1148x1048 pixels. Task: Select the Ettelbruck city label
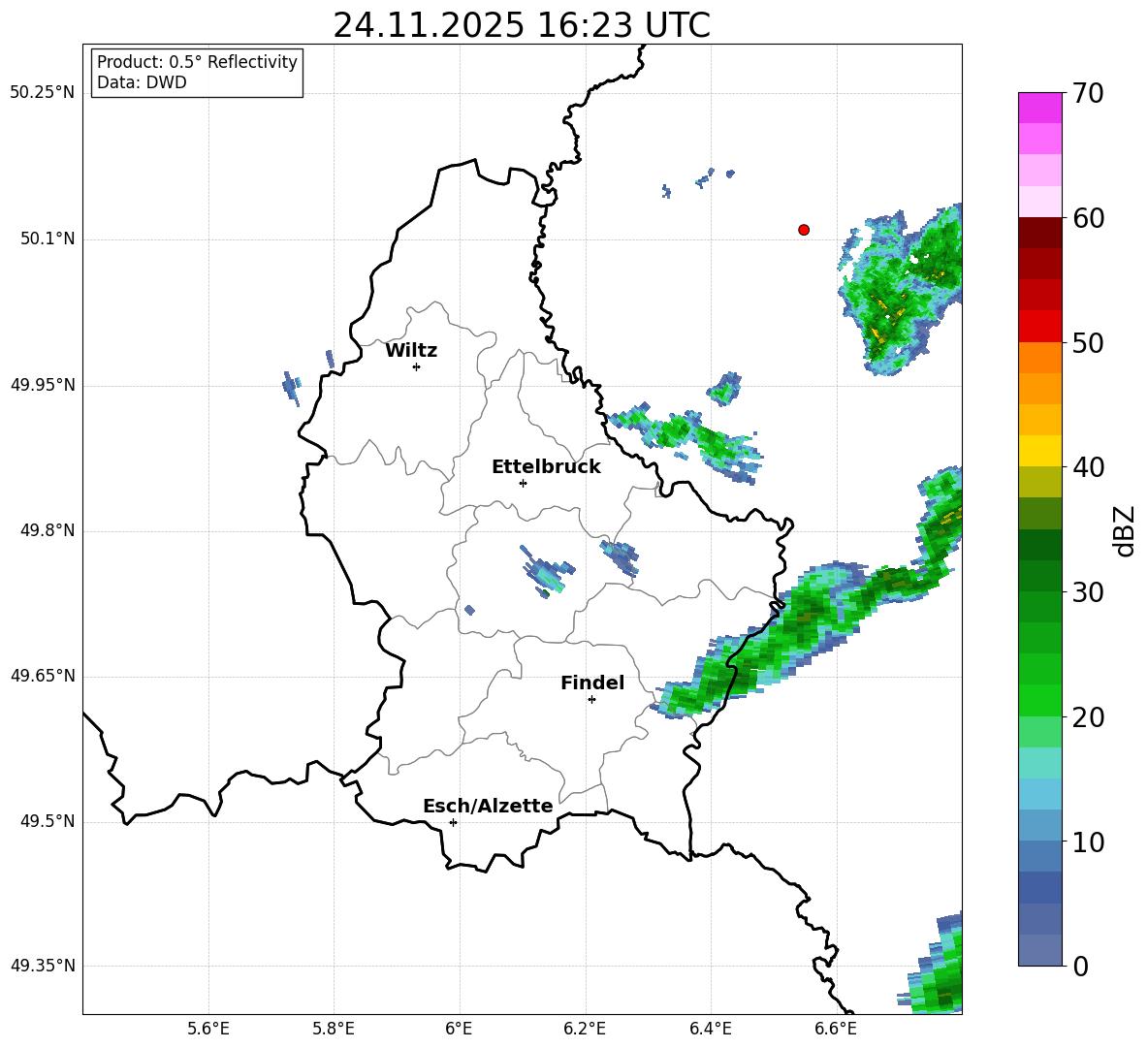coord(546,467)
